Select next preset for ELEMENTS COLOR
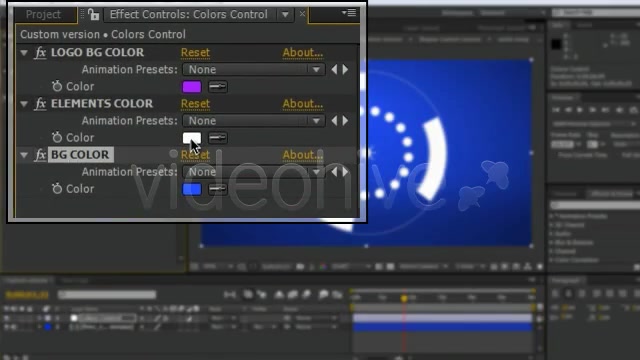640x360 pixels. [345, 121]
